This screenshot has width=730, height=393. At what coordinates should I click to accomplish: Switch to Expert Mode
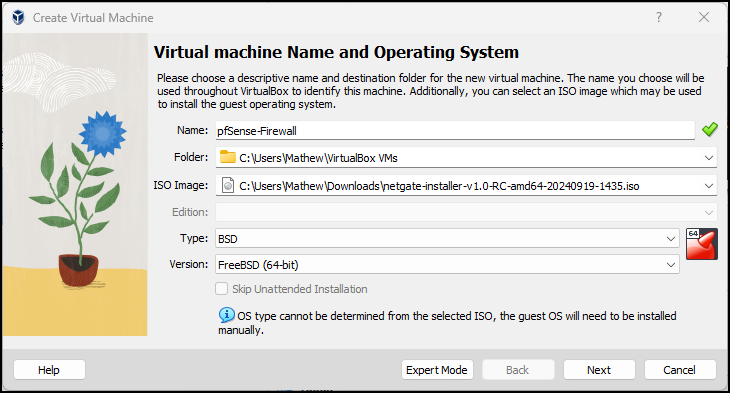[x=437, y=370]
